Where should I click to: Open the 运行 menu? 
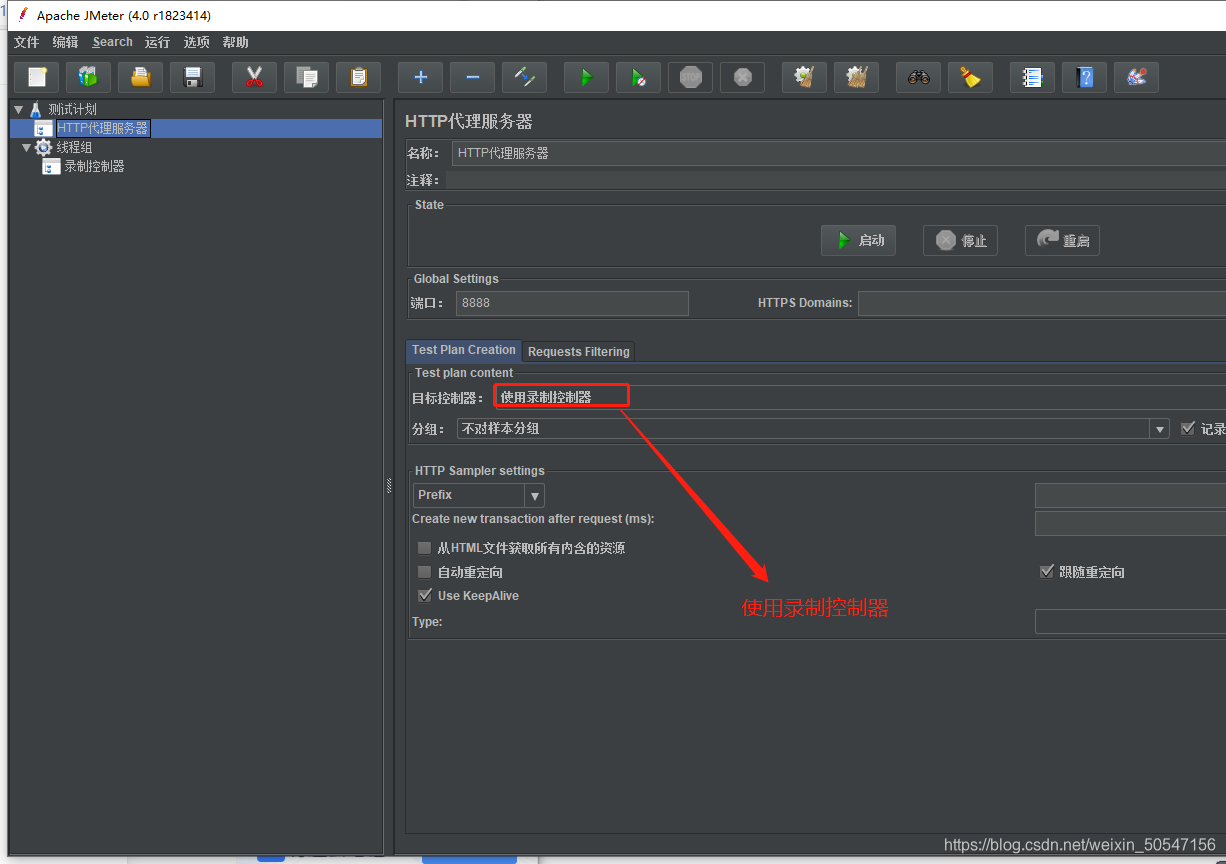point(157,42)
